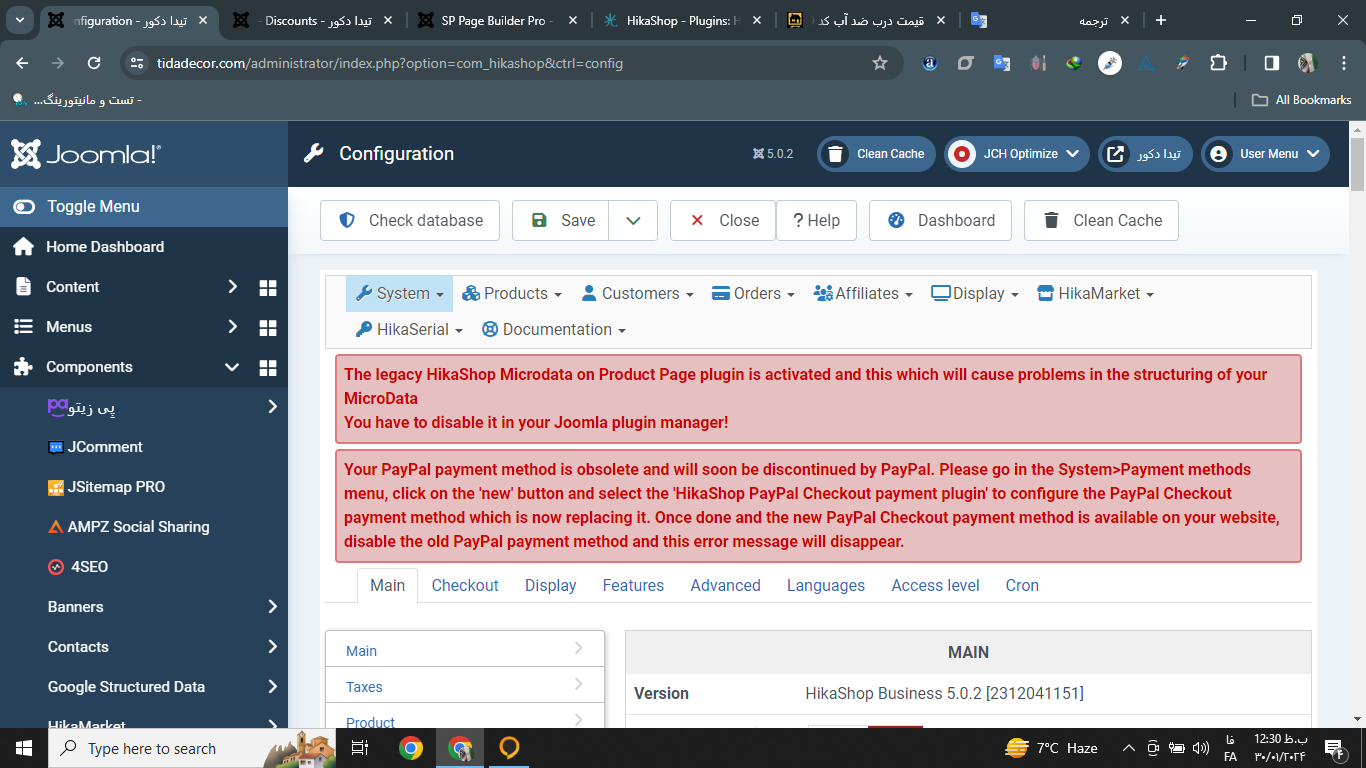The height and width of the screenshot is (768, 1366).
Task: Reload the page with the refresh icon
Action: 94,63
